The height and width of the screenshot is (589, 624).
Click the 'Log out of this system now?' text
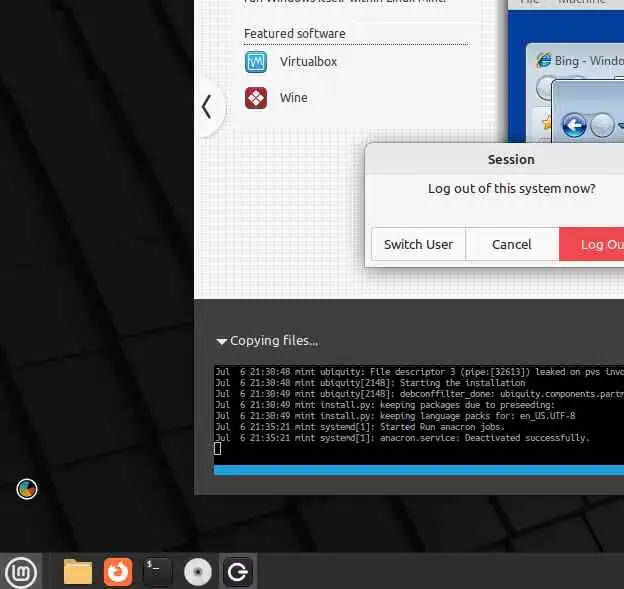(511, 188)
